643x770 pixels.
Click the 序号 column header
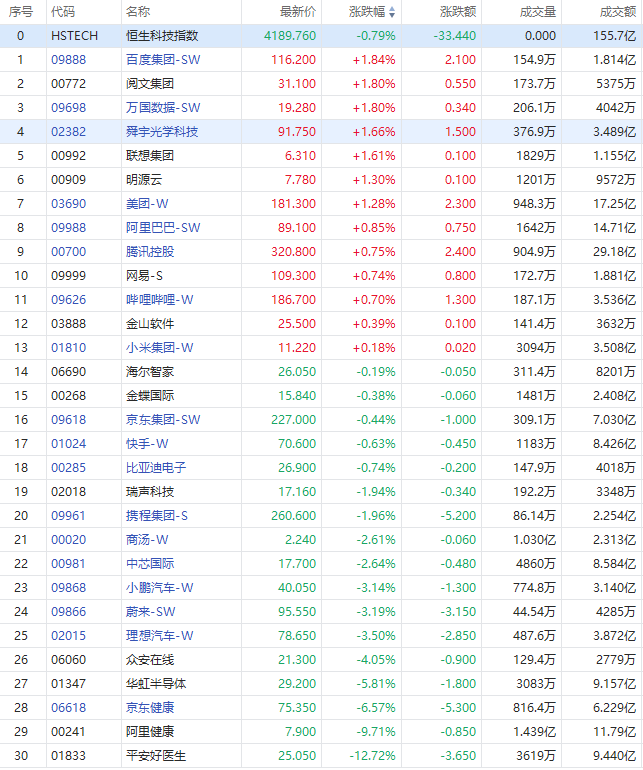21,12
